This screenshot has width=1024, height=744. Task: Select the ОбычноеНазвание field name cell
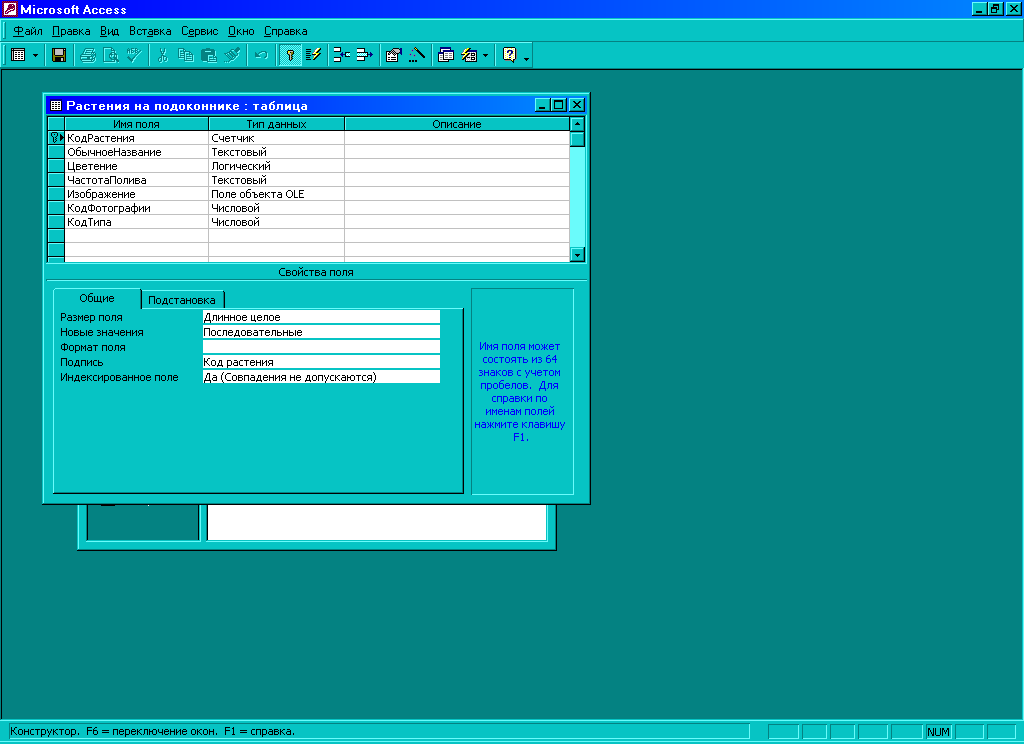[x=136, y=152]
